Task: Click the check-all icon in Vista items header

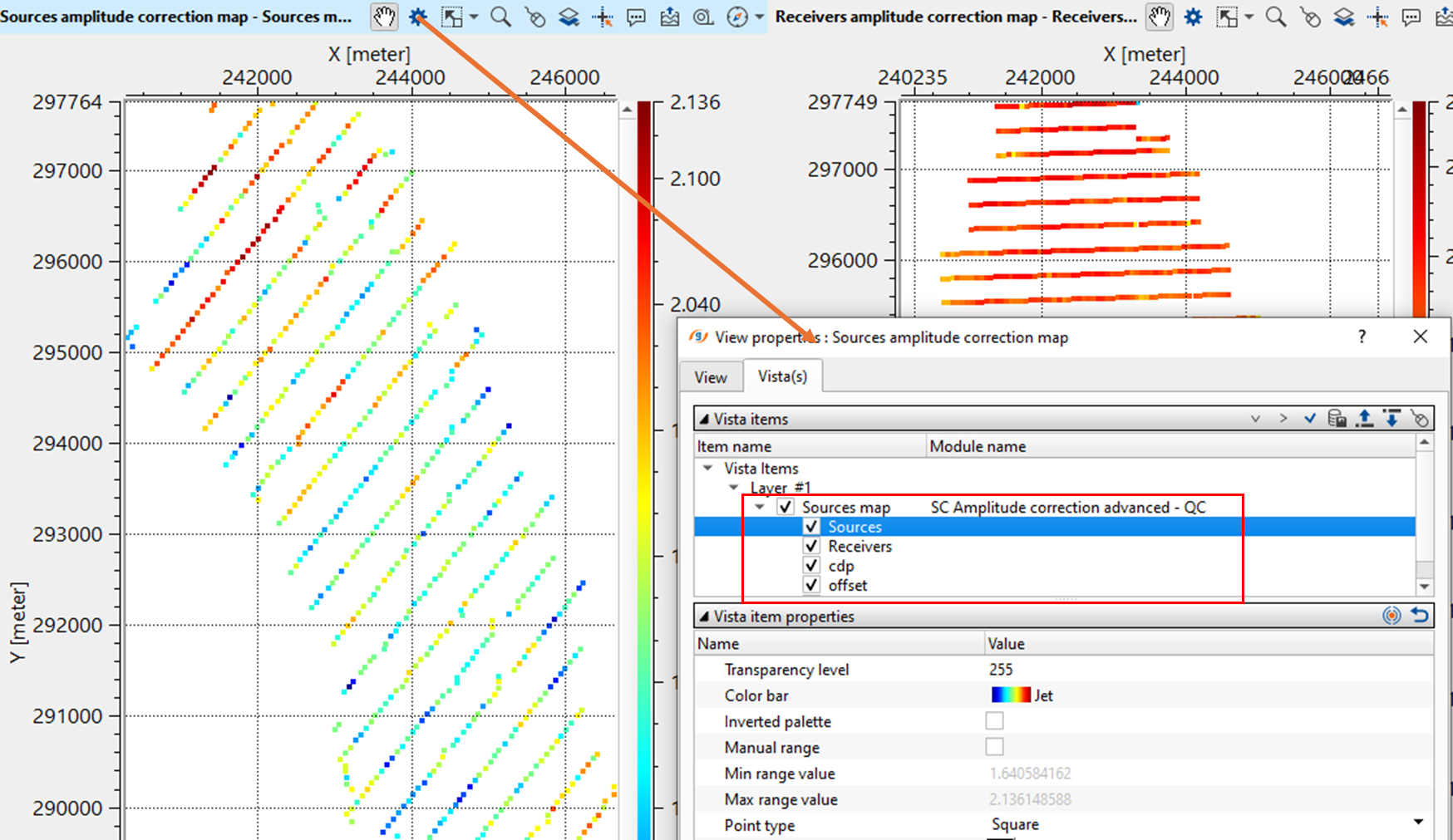Action: click(1310, 419)
